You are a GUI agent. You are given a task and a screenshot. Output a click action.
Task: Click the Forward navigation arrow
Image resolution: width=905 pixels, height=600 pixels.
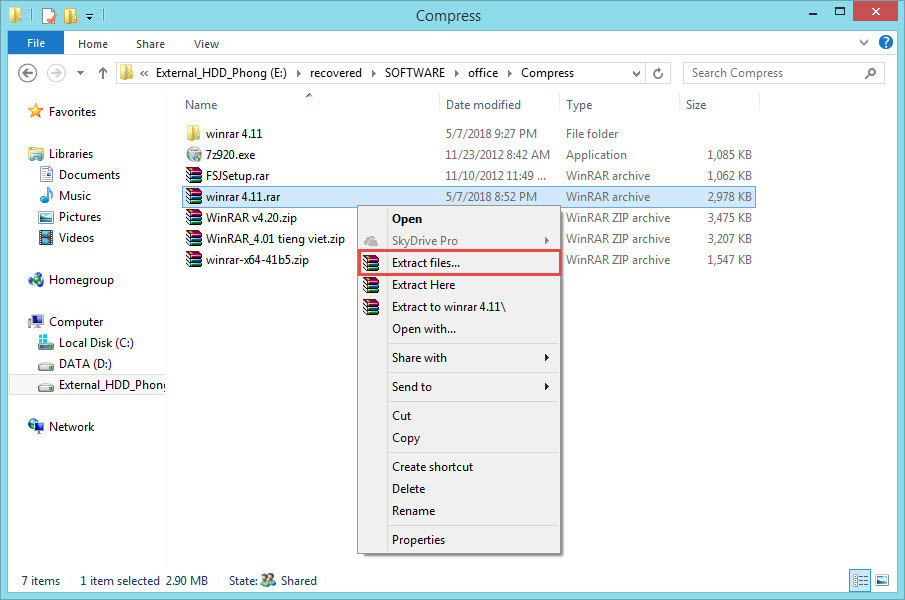tap(56, 73)
